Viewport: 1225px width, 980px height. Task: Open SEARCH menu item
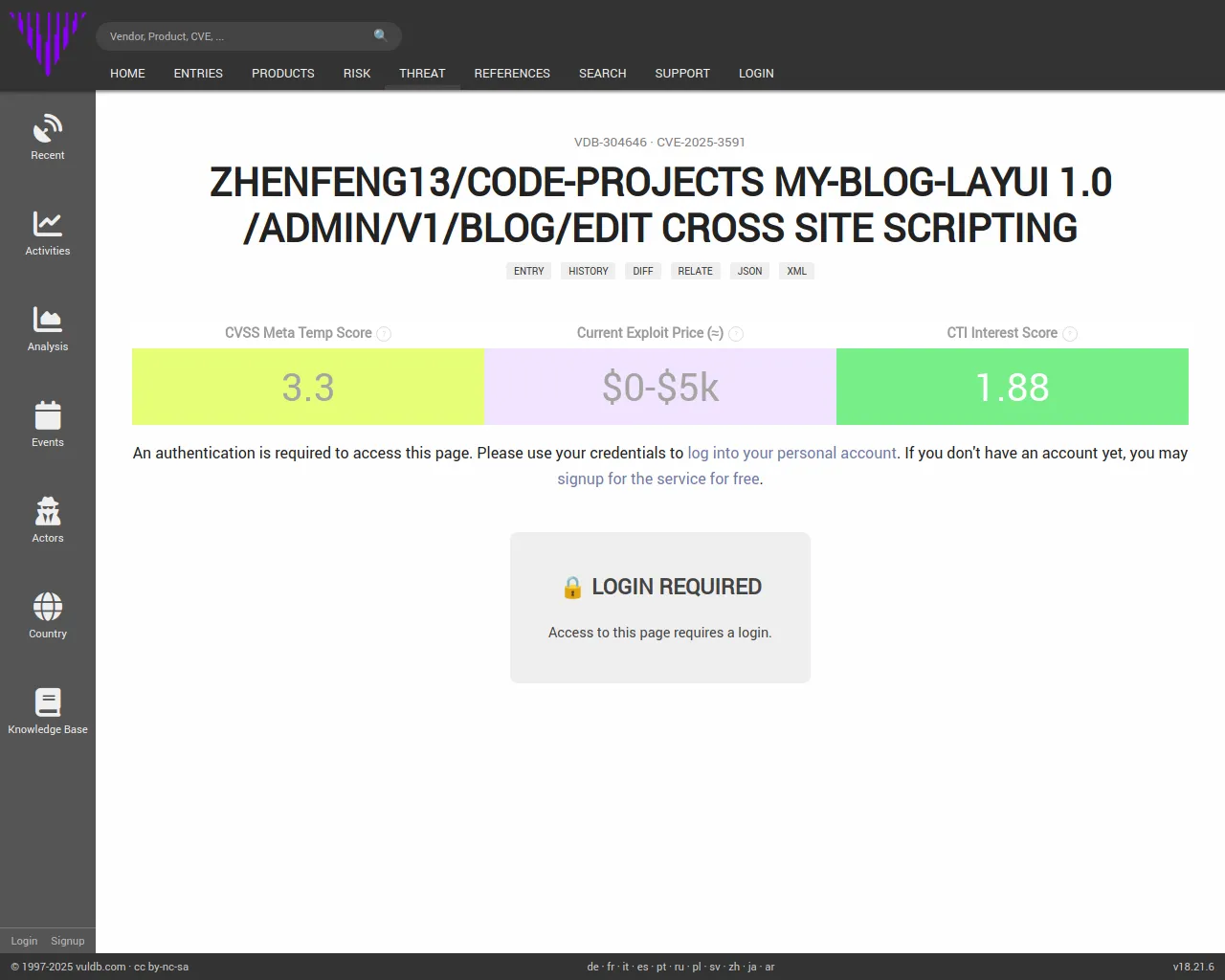click(x=602, y=73)
